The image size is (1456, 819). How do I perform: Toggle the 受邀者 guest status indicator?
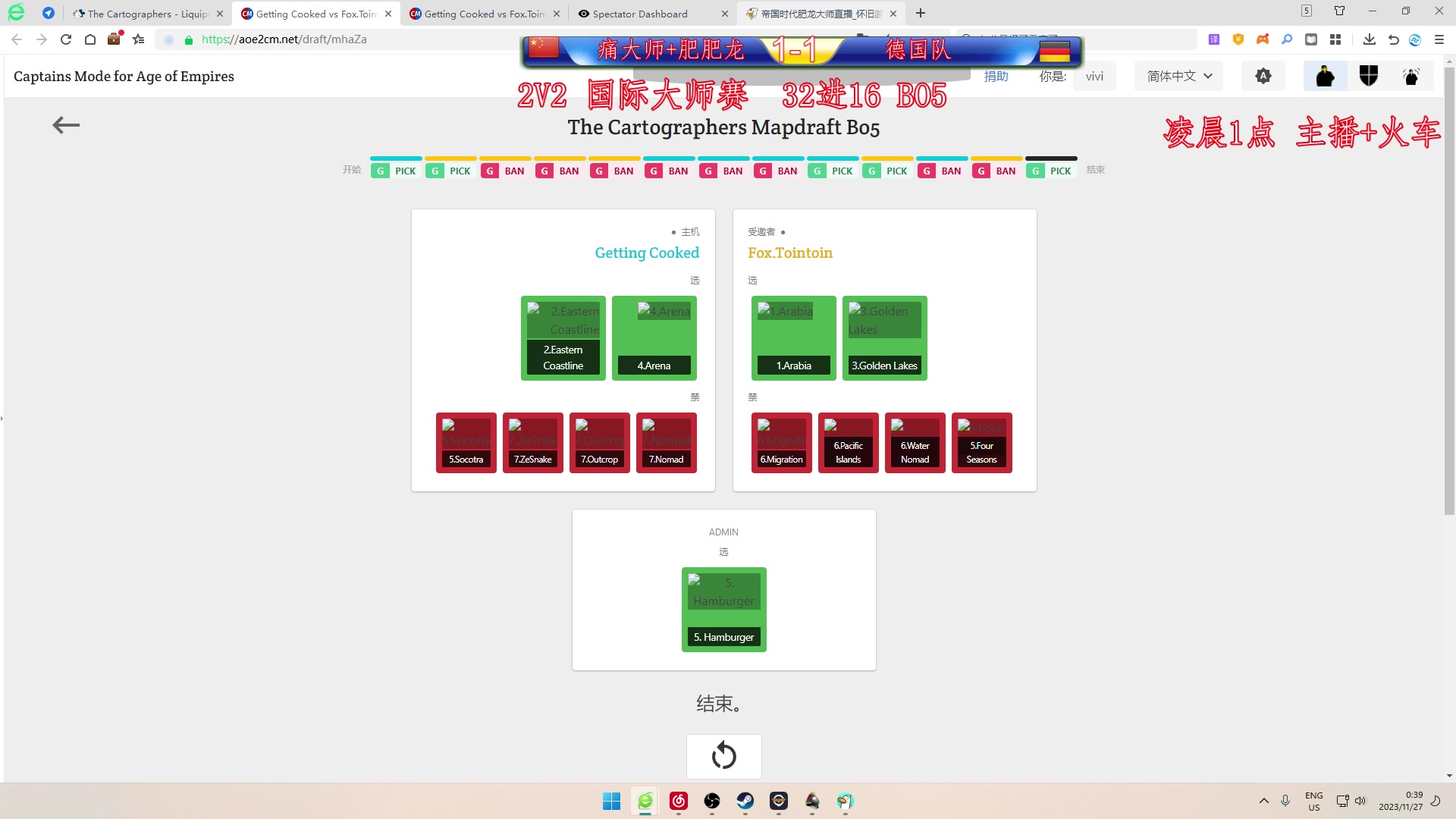click(x=783, y=231)
